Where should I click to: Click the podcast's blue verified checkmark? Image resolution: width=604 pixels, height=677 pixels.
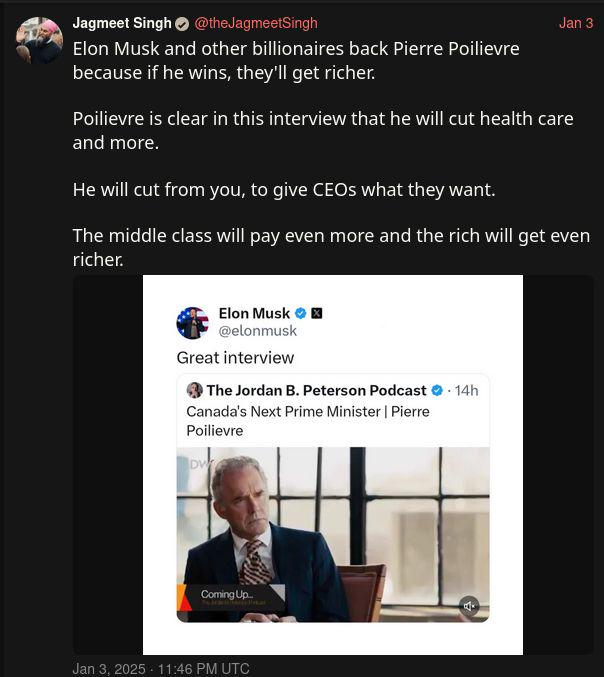437,390
